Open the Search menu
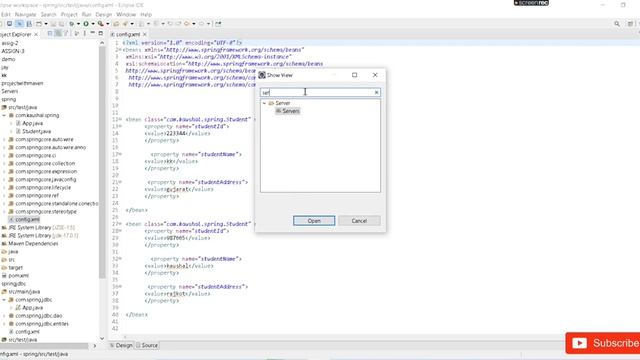 pyautogui.click(x=48, y=14)
